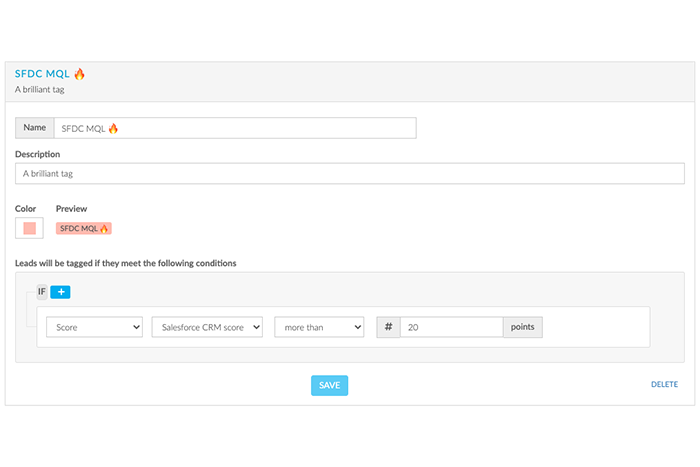Open the "more than" comparison dropdown
This screenshot has height=467, width=700.
319,327
